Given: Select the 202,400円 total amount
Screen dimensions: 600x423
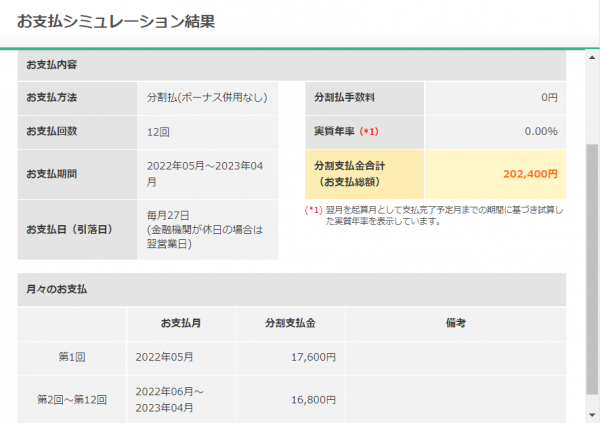Looking at the screenshot, I should [x=530, y=174].
